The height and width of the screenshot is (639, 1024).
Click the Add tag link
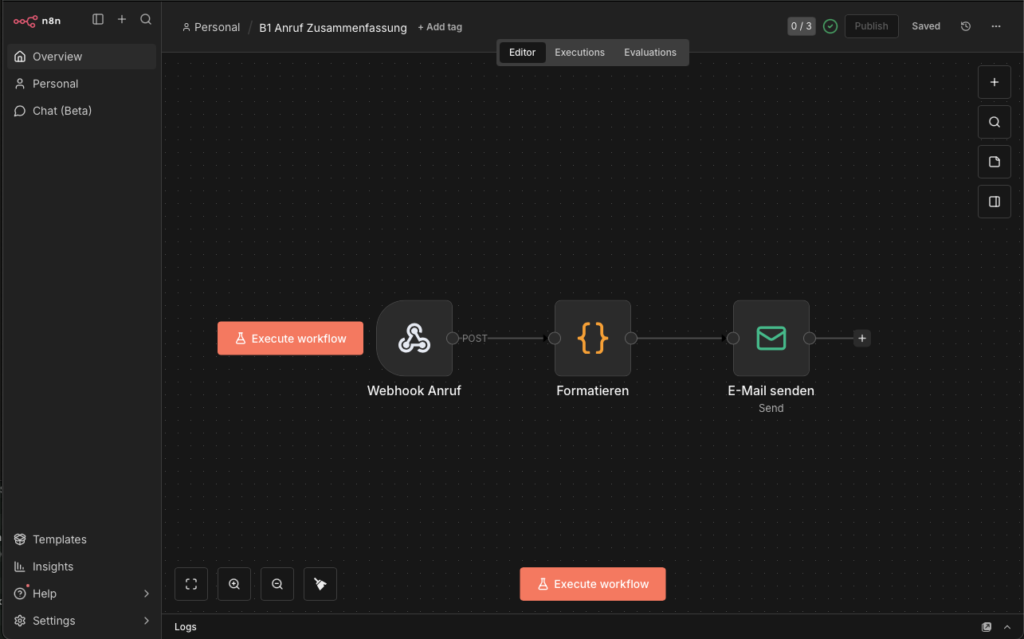point(440,27)
